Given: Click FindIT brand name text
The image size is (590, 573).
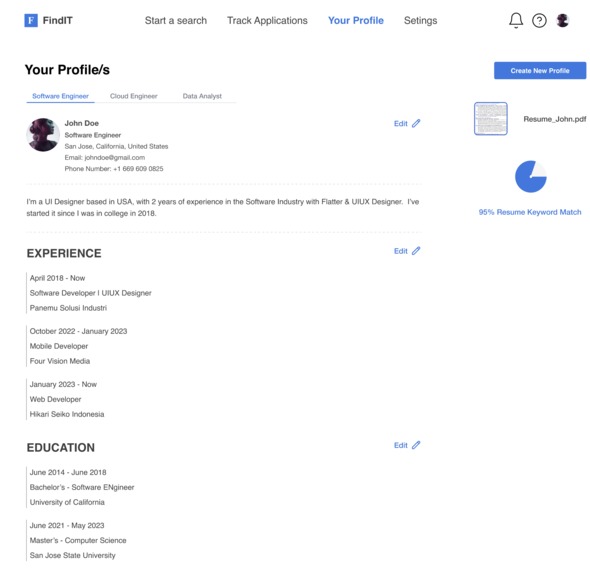Looking at the screenshot, I should [x=58, y=20].
